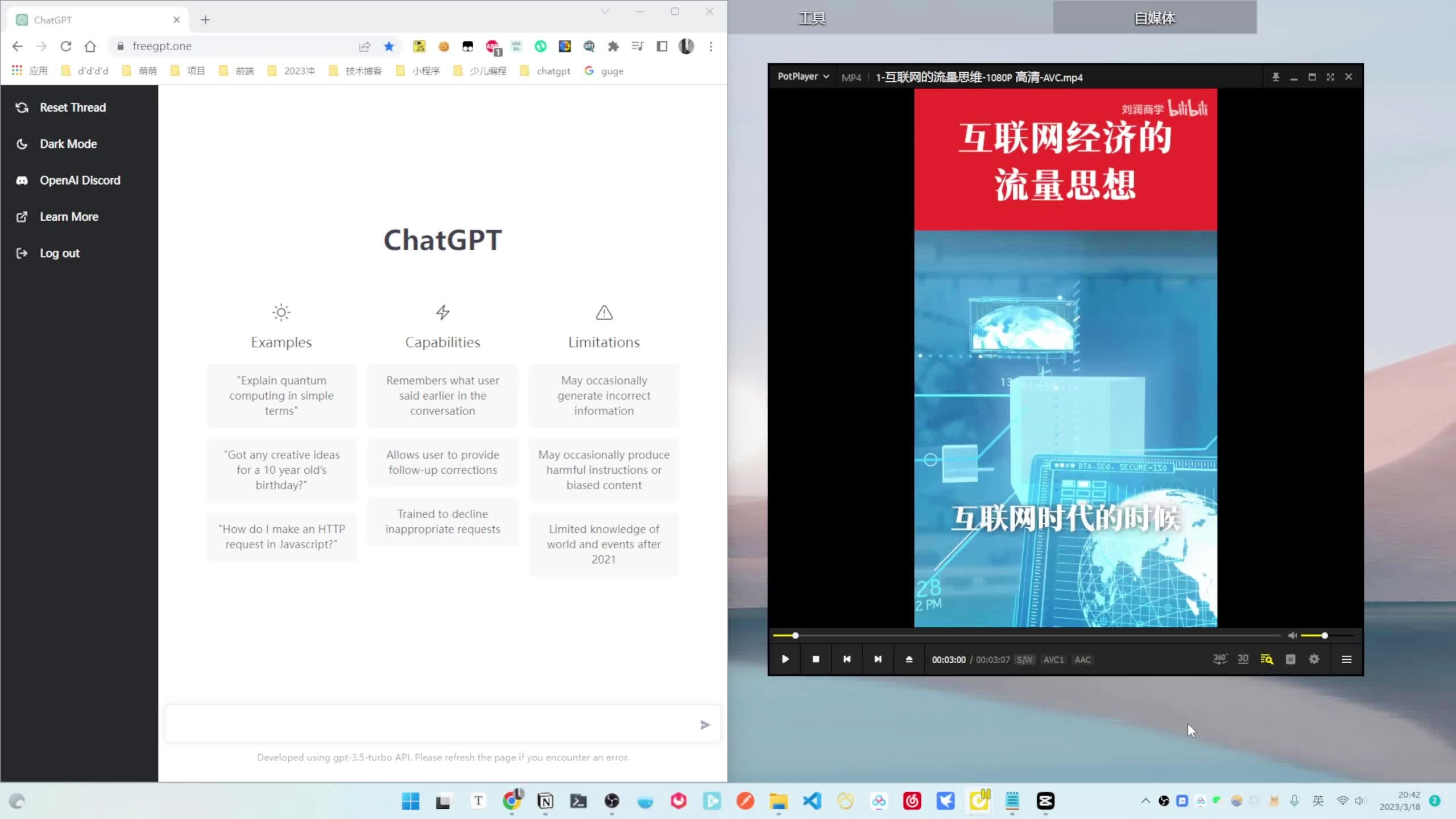This screenshot has height=819, width=1456.
Task: Click the bookmark star icon
Action: [389, 46]
